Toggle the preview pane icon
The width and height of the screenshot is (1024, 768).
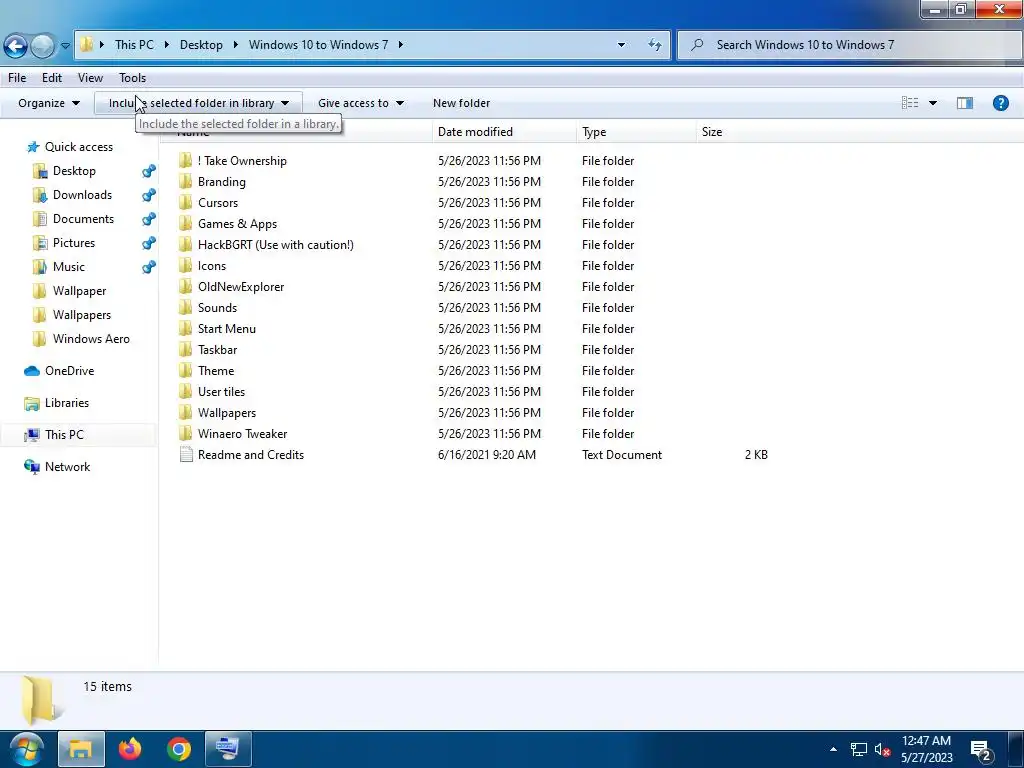(965, 103)
